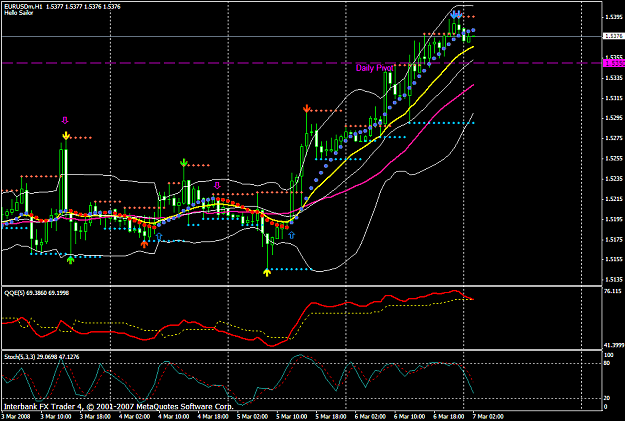625x421 pixels.
Task: Click the 1.5135 price axis label
Action: (614, 280)
